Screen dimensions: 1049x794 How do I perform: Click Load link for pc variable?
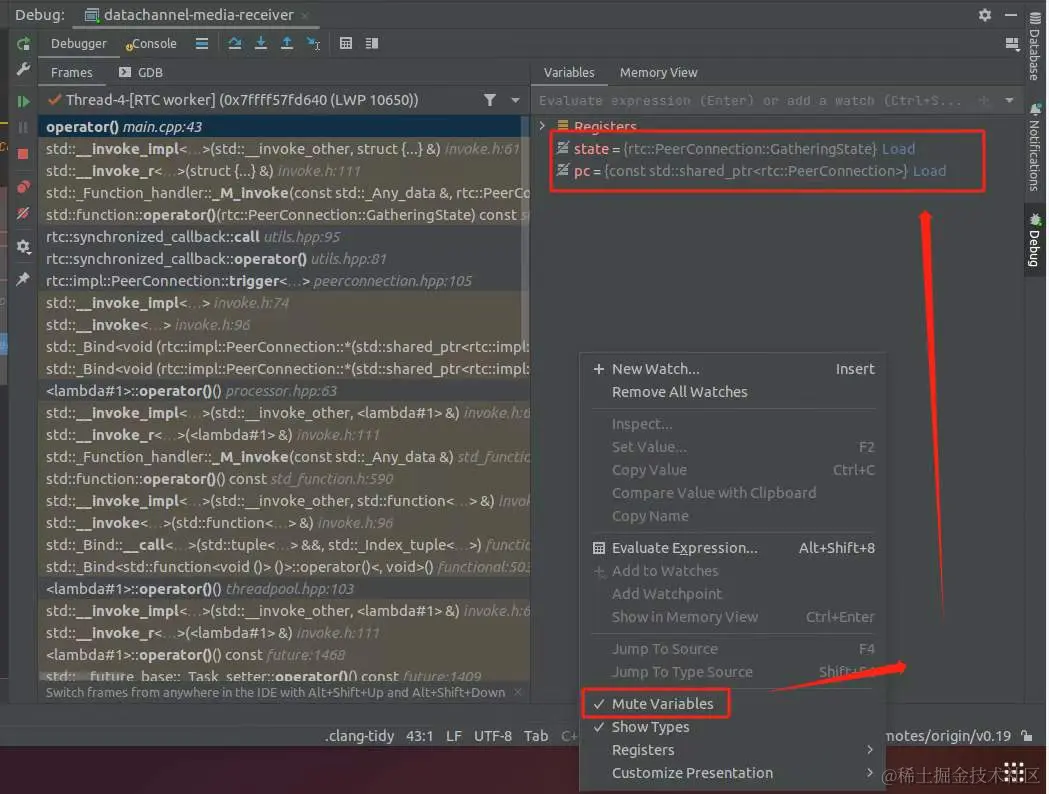929,171
